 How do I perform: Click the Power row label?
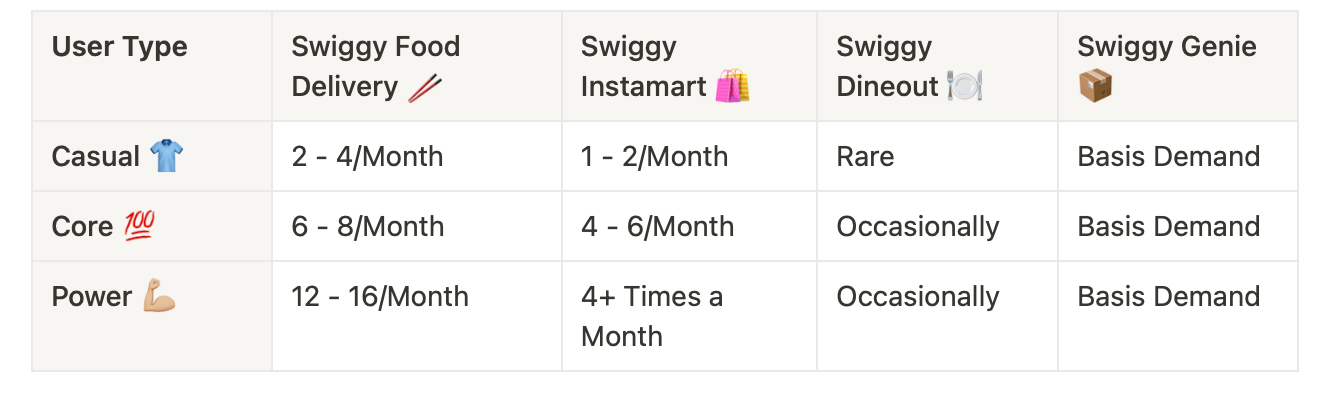92,297
